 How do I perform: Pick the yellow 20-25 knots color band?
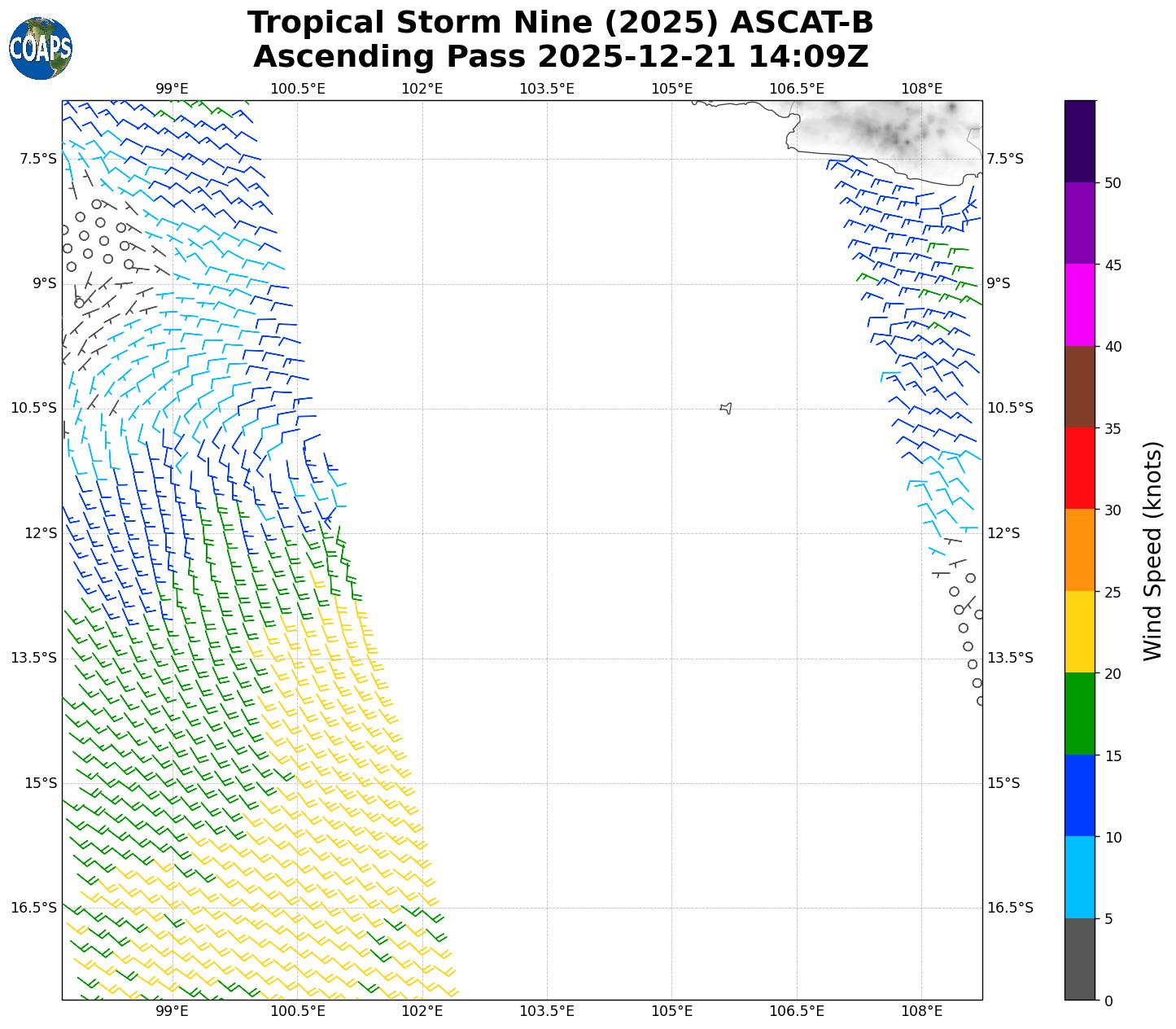[1080, 632]
